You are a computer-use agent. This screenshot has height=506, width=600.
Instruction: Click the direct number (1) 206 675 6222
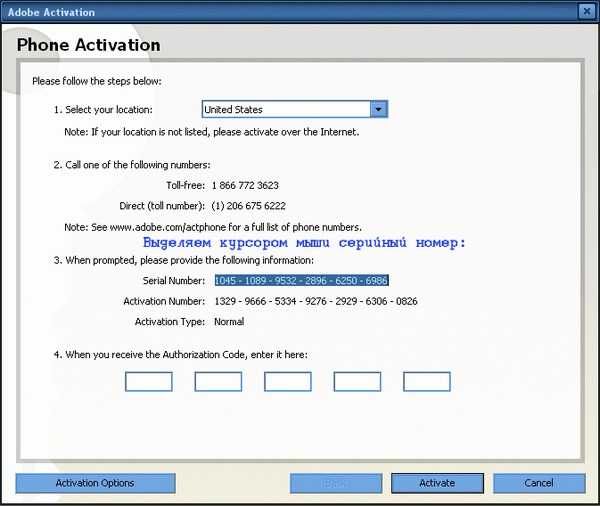(248, 206)
